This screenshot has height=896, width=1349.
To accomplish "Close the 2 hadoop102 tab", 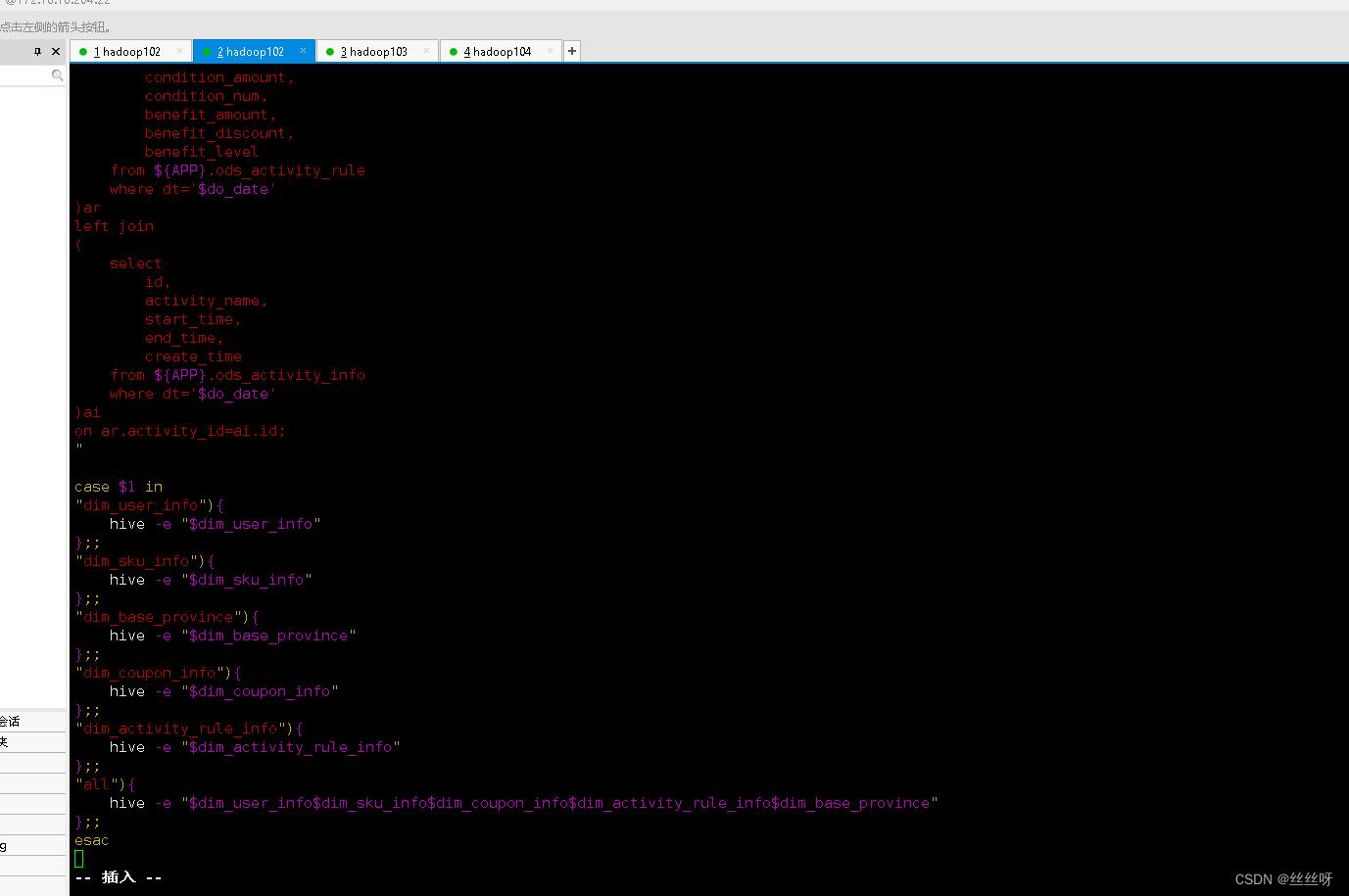I will (x=303, y=51).
